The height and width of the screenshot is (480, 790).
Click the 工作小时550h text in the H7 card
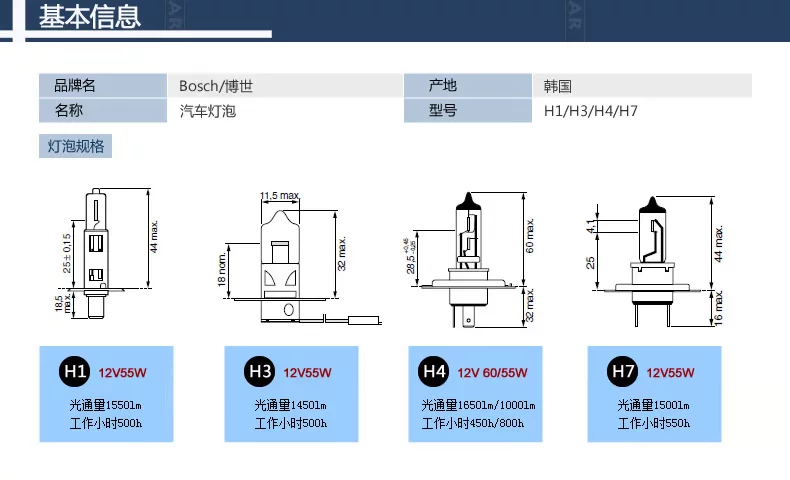654,424
